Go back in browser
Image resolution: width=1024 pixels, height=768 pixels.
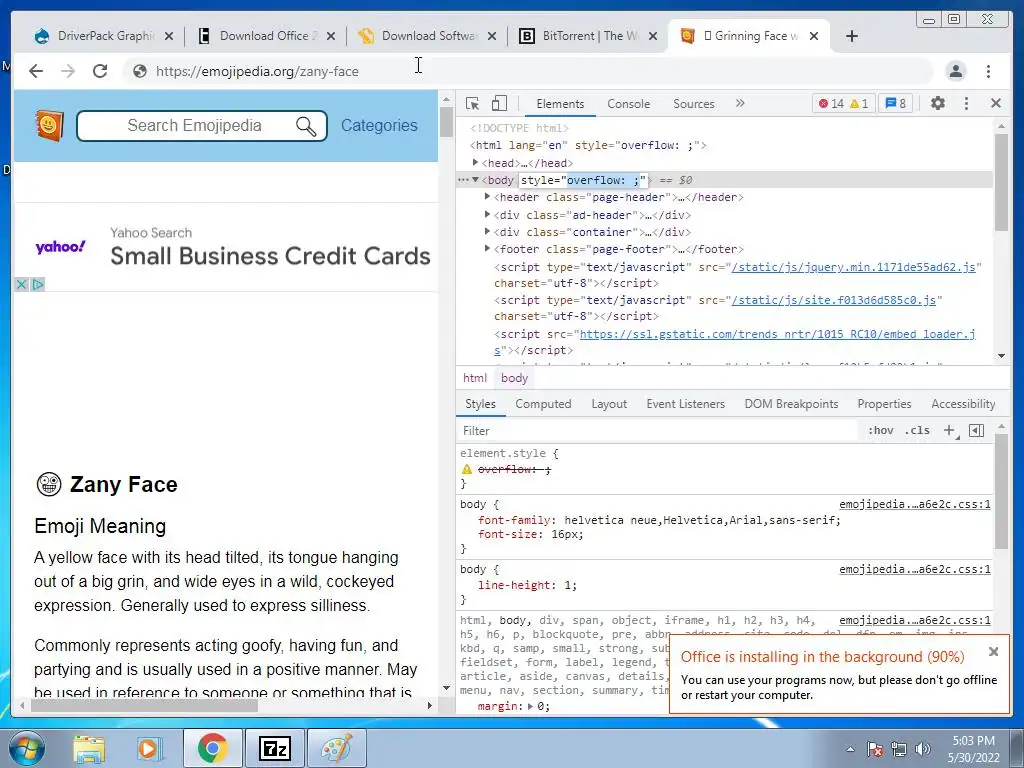tap(36, 71)
